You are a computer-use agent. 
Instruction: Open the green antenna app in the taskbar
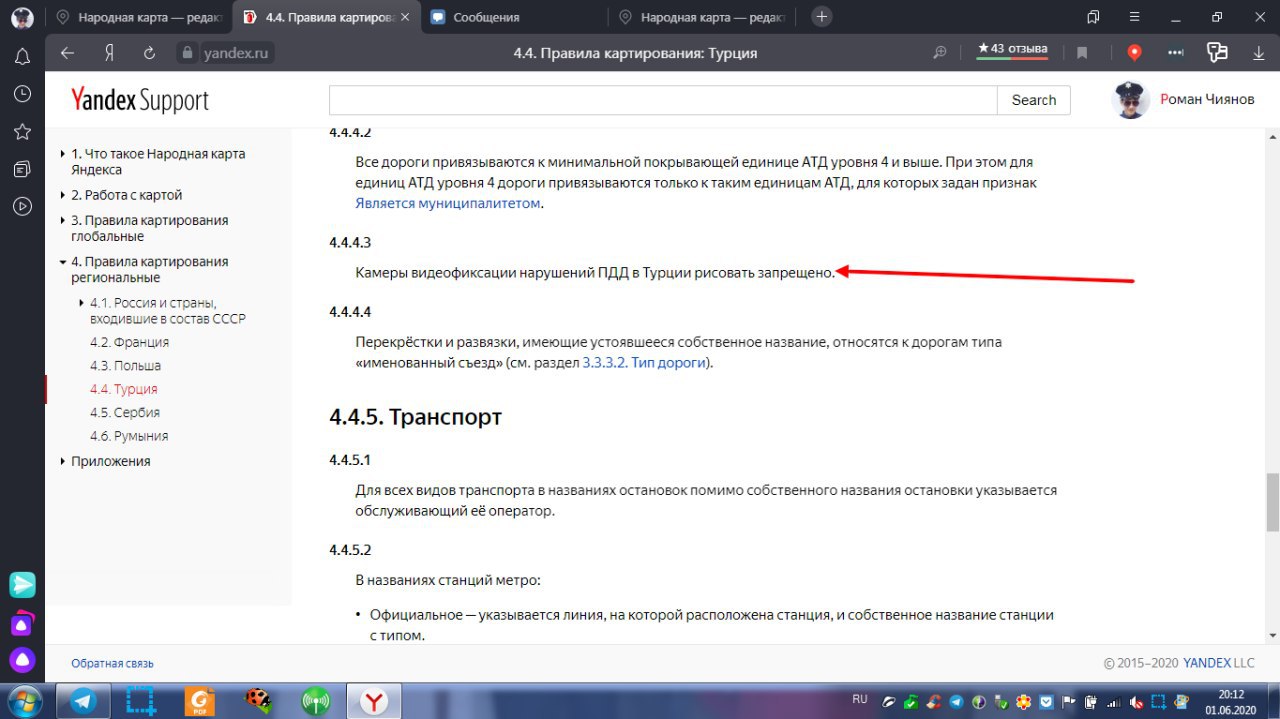click(315, 701)
